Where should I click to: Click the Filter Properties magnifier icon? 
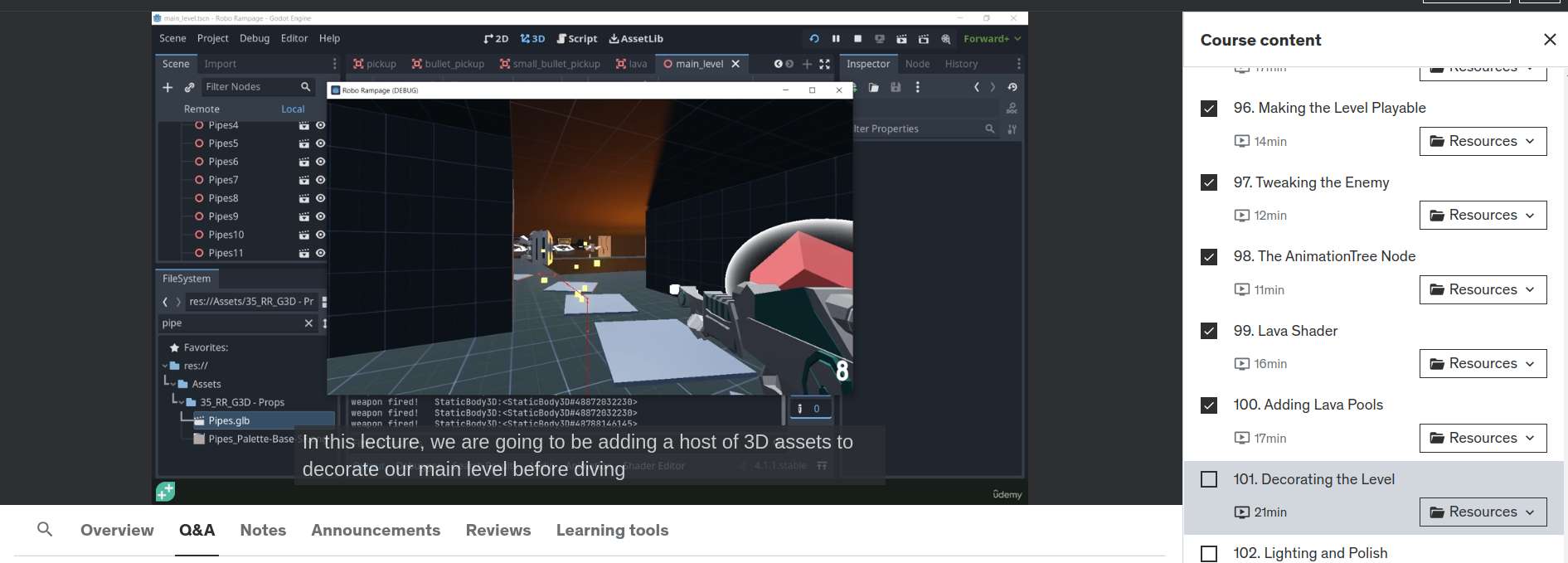point(989,129)
